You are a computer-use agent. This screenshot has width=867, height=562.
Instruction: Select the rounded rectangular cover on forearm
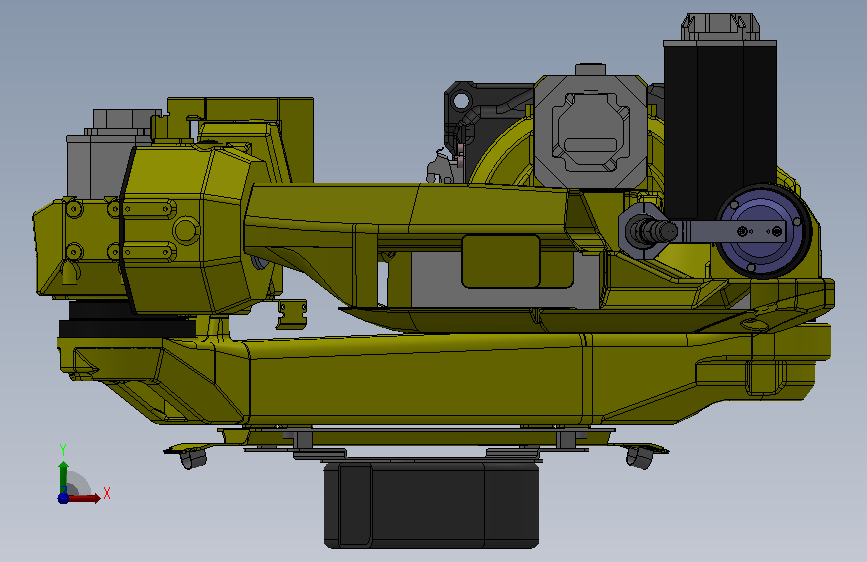[500, 261]
